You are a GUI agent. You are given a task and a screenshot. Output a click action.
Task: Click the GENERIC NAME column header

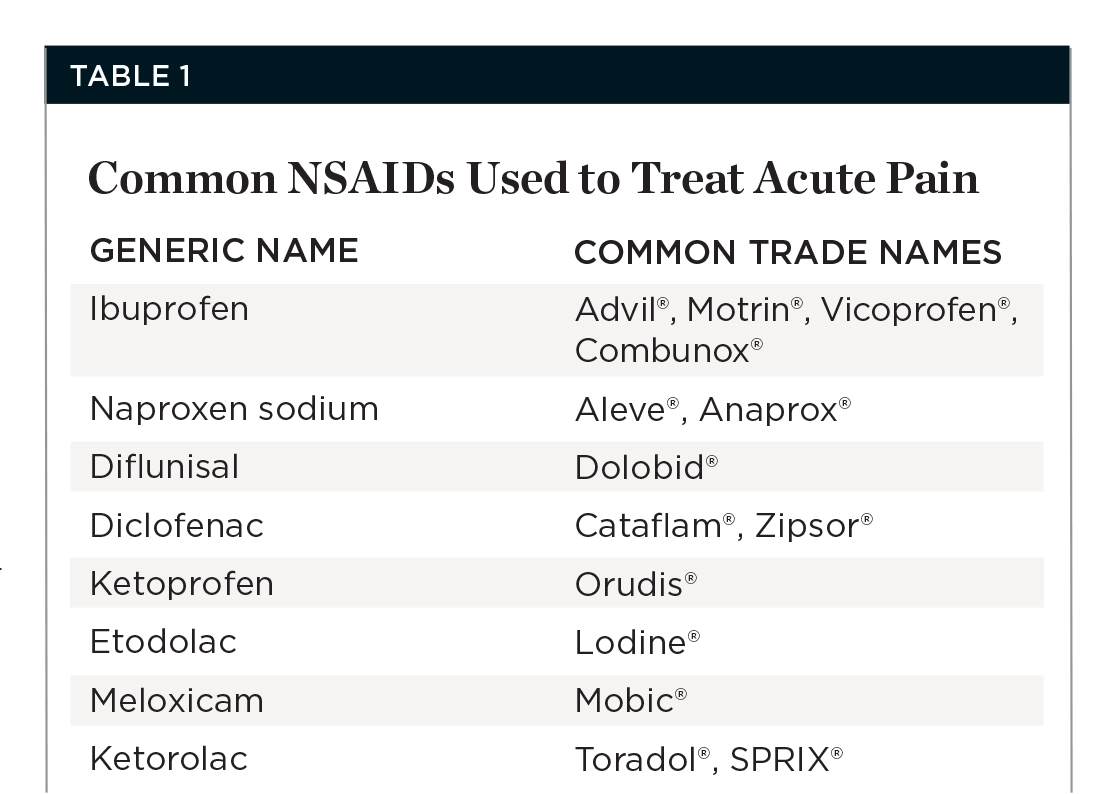tap(224, 251)
